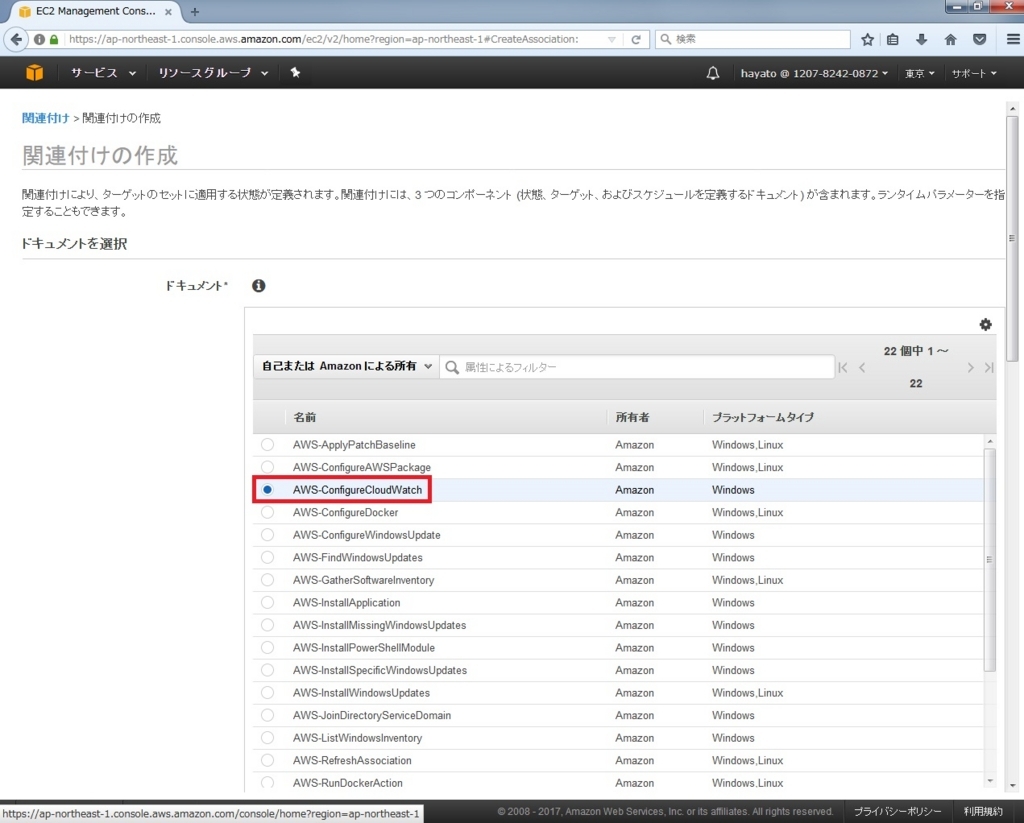
Task: Select AWS-ConfigureWindowsUpdate radio button
Action: coord(267,535)
